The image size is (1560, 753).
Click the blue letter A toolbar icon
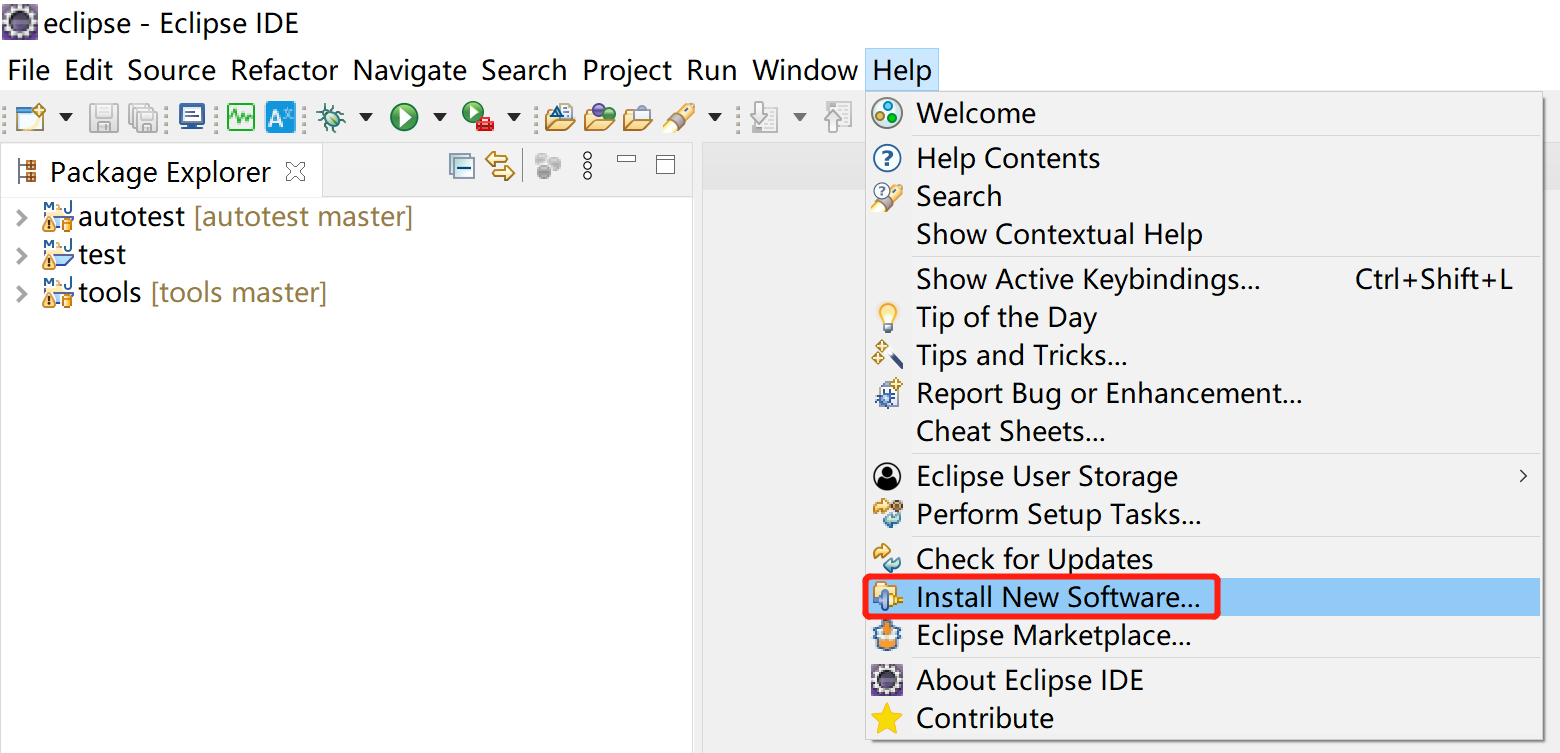280,117
